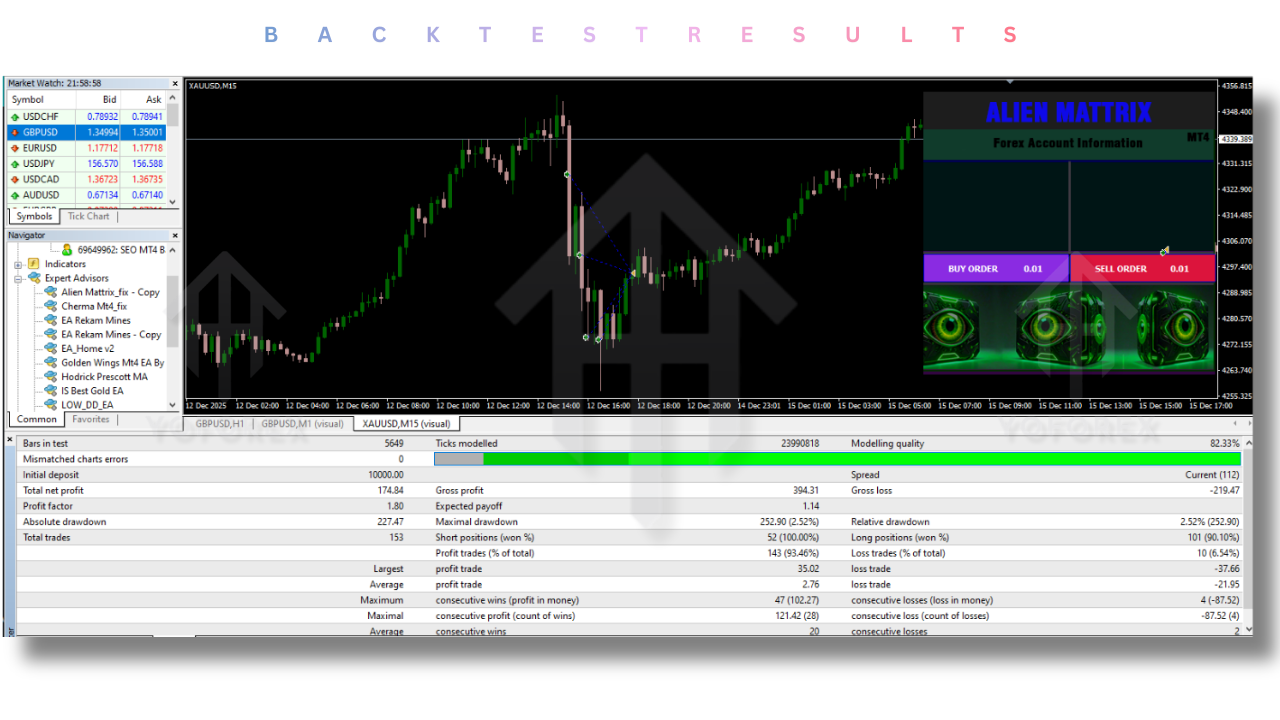The height and width of the screenshot is (720, 1280).
Task: Click the IS Best Gold EA icon
Action: point(51,391)
